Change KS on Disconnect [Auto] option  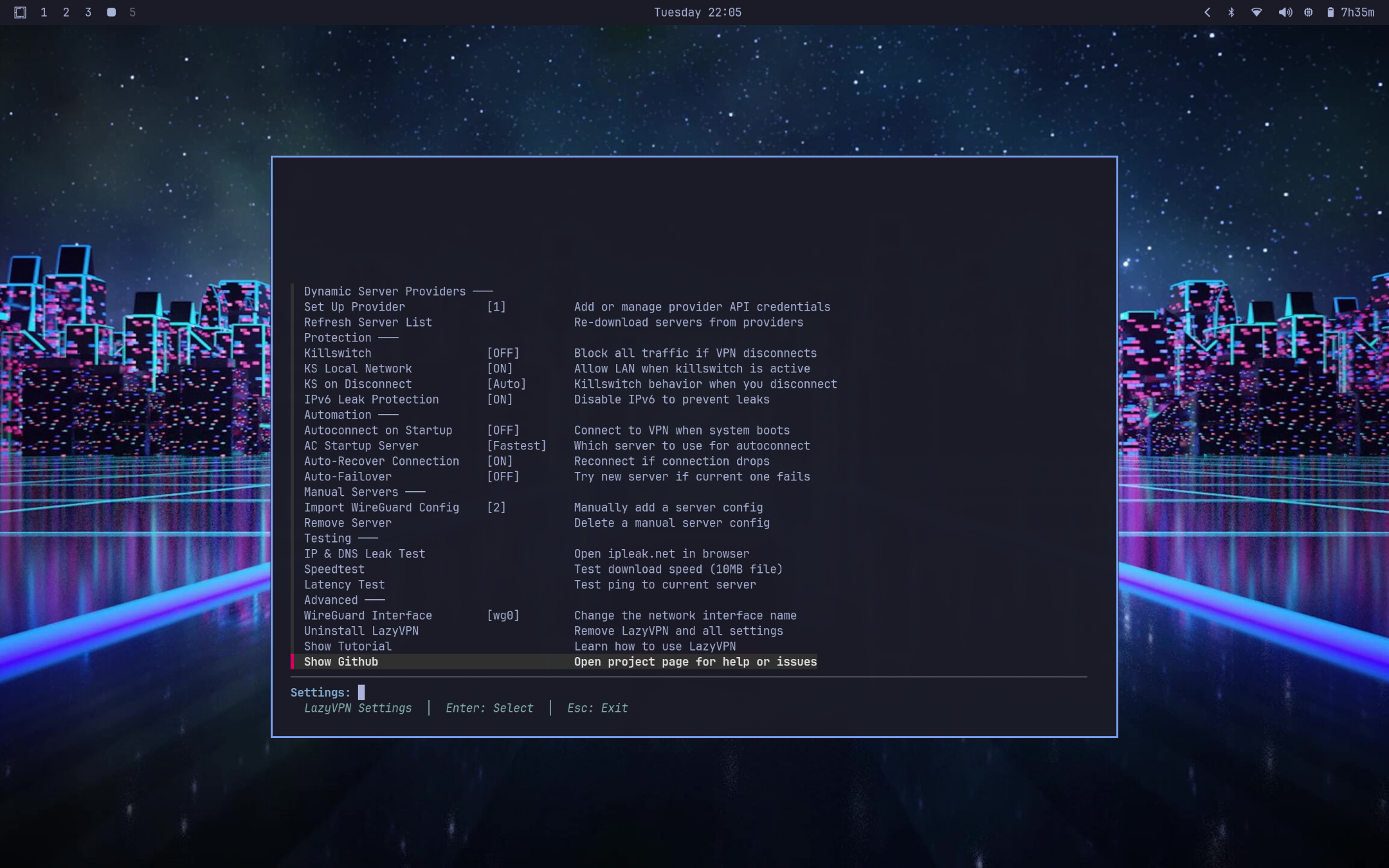tap(358, 384)
